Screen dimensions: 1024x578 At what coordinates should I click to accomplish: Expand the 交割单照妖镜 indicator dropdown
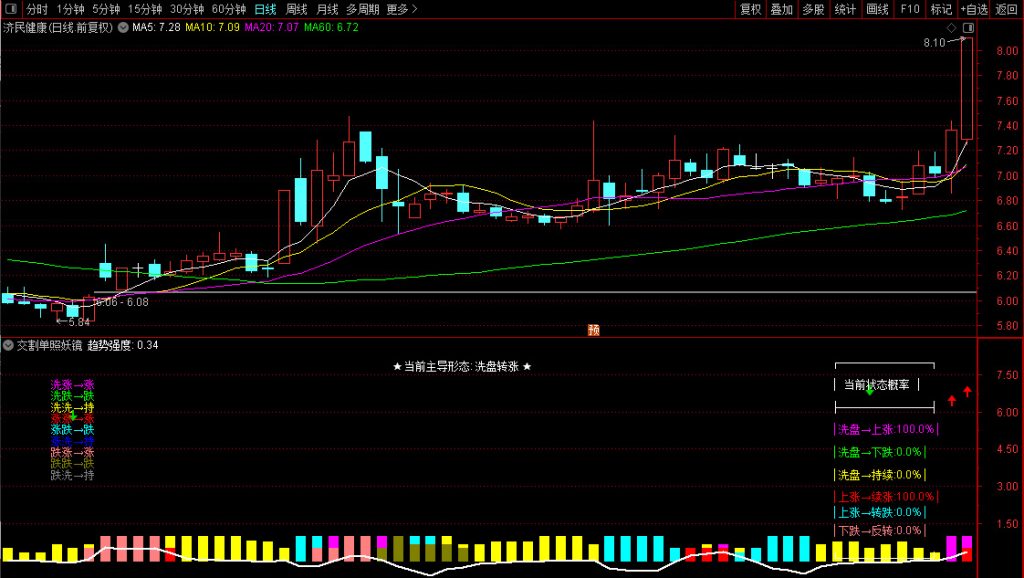click(x=9, y=345)
